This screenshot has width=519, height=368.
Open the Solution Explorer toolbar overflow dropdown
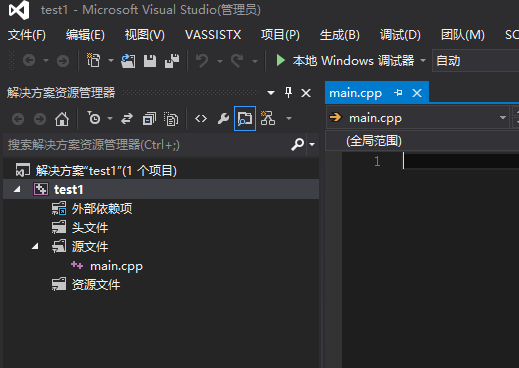(289, 118)
